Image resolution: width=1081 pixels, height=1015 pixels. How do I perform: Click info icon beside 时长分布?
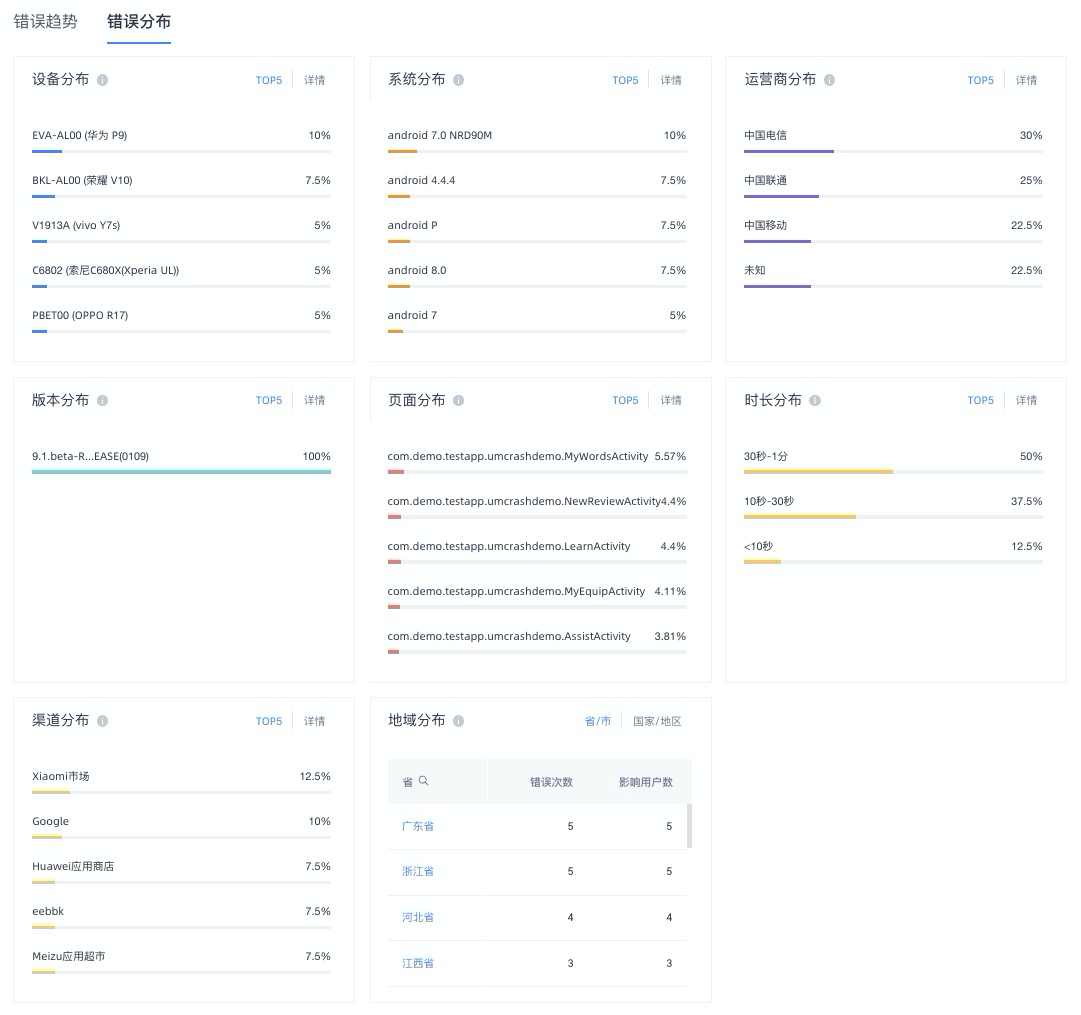click(815, 401)
